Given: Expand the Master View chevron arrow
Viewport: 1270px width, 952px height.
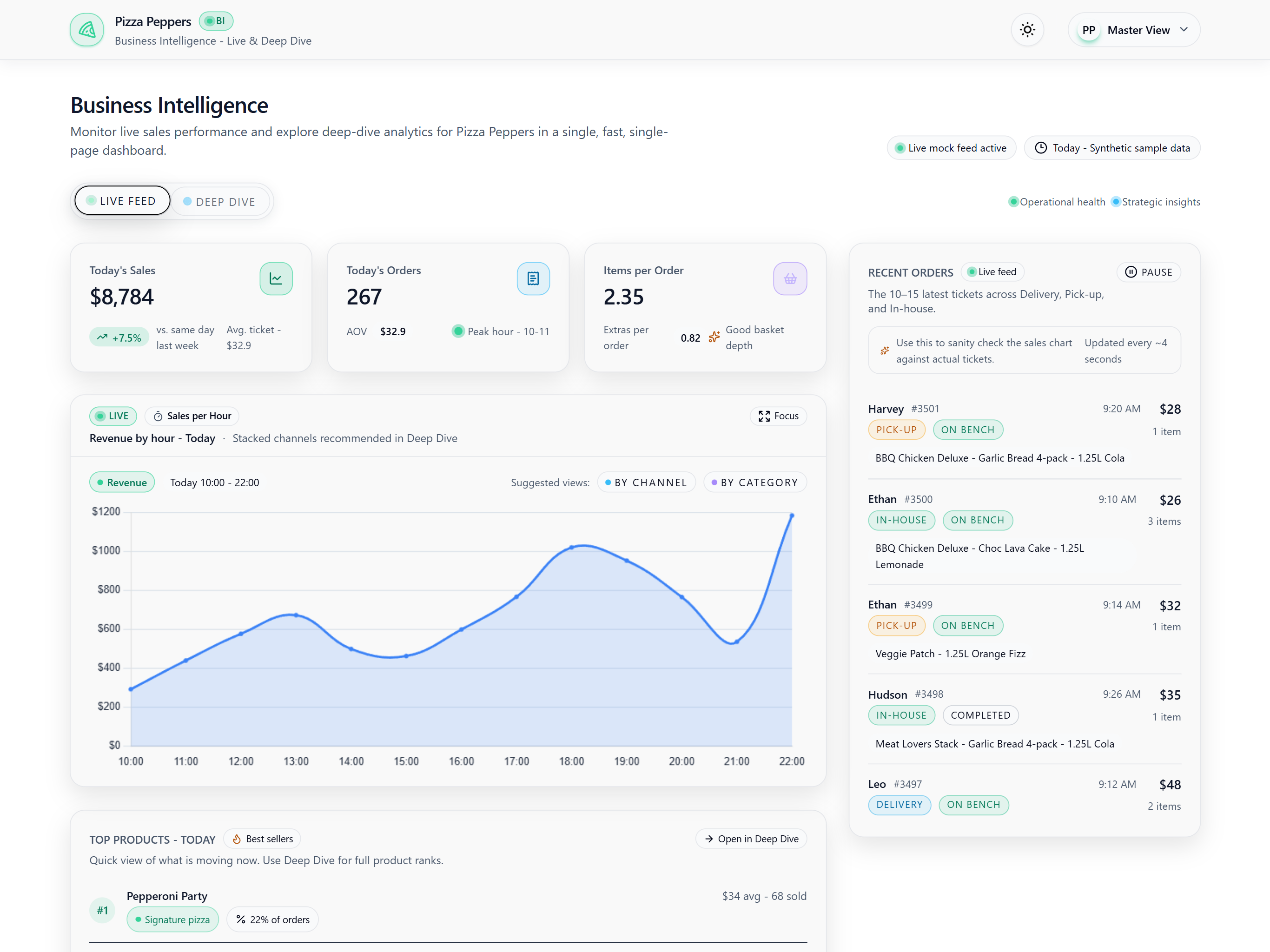Looking at the screenshot, I should tap(1184, 30).
